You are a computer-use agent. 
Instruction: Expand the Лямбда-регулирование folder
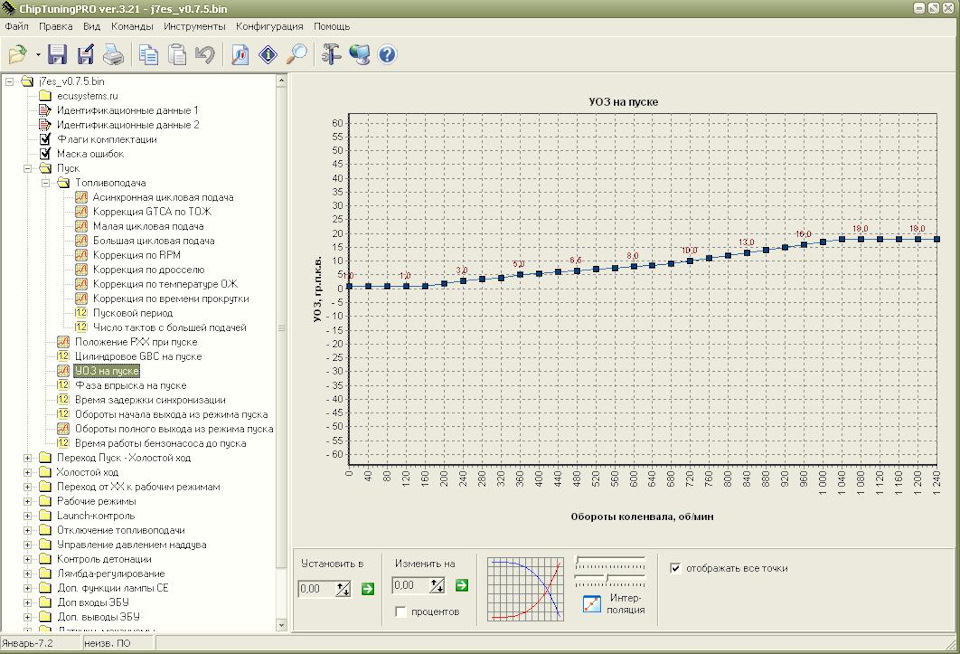click(x=28, y=574)
